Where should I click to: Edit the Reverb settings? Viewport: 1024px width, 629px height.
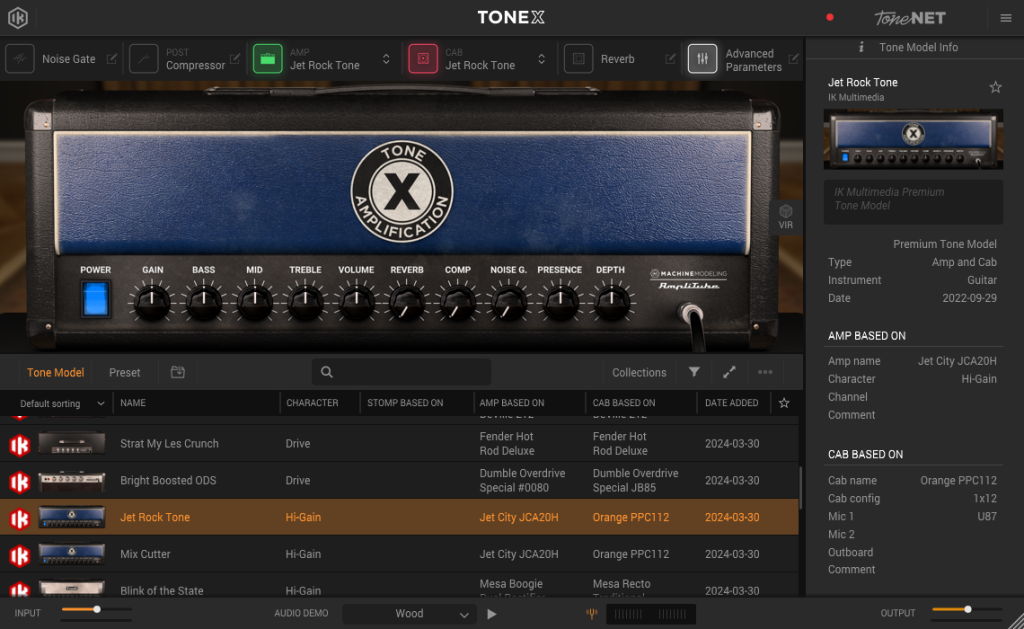pyautogui.click(x=670, y=59)
